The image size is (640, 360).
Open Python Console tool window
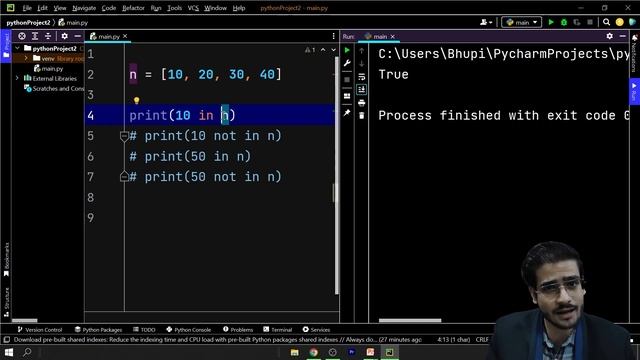point(189,329)
